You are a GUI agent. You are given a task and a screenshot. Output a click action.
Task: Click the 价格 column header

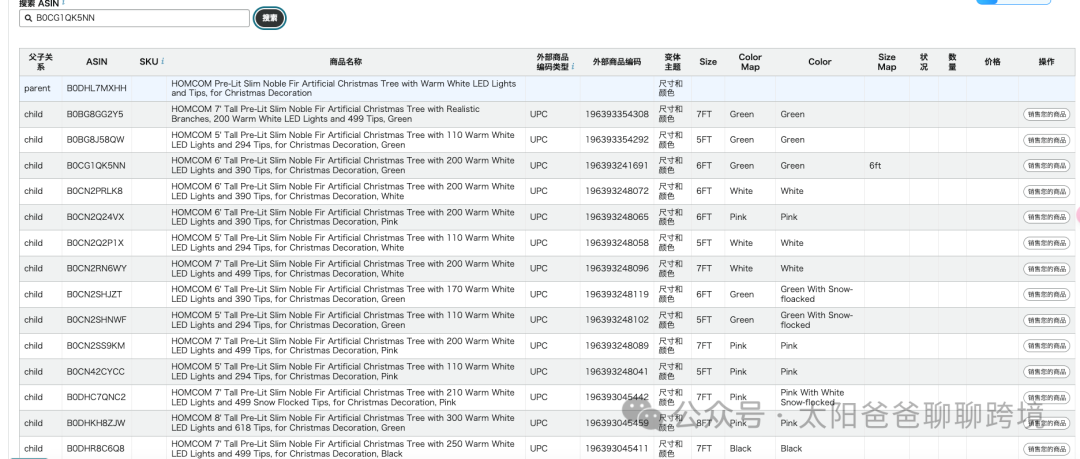(993, 62)
